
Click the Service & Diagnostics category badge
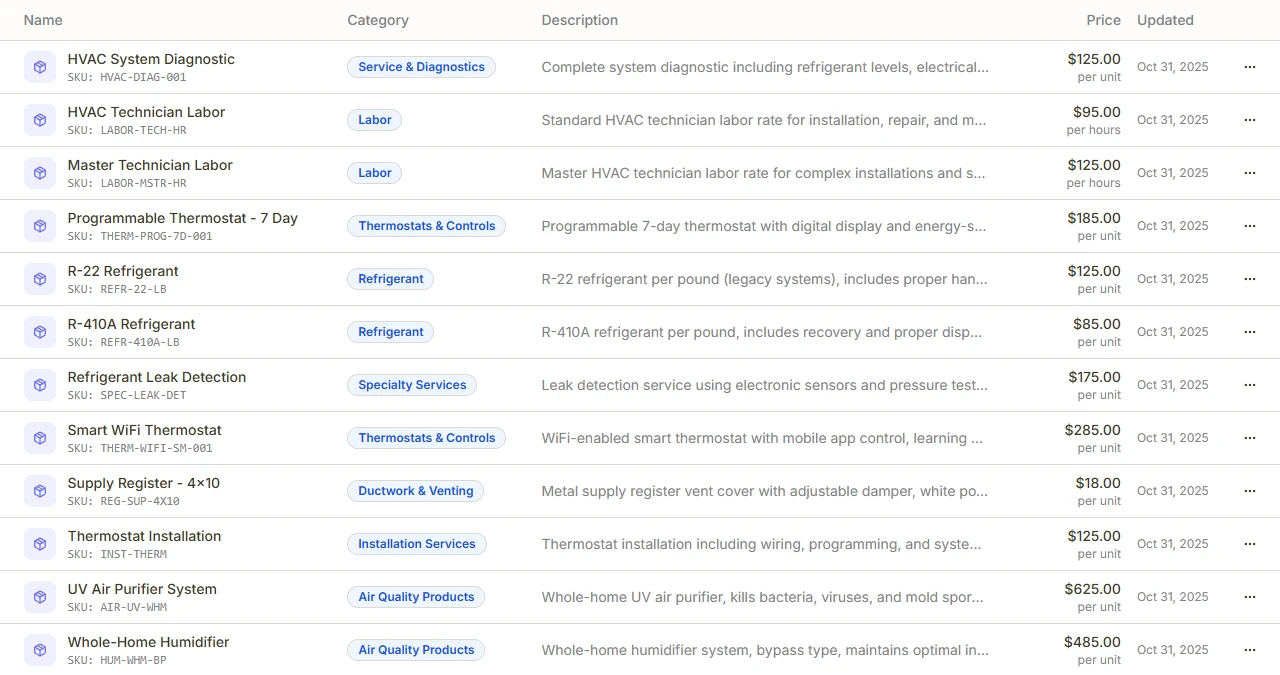[421, 67]
